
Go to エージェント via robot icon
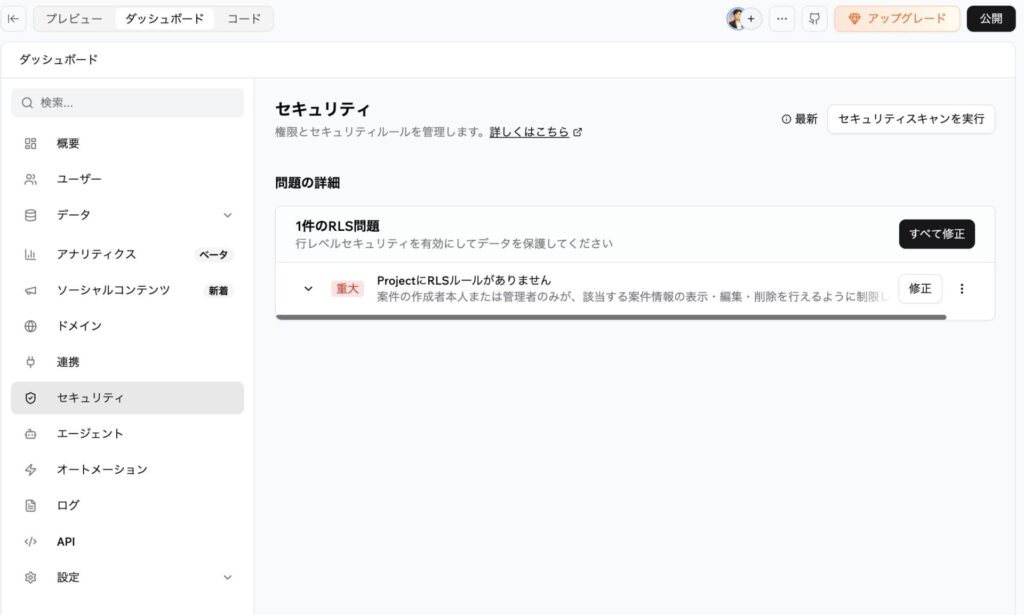click(x=31, y=434)
